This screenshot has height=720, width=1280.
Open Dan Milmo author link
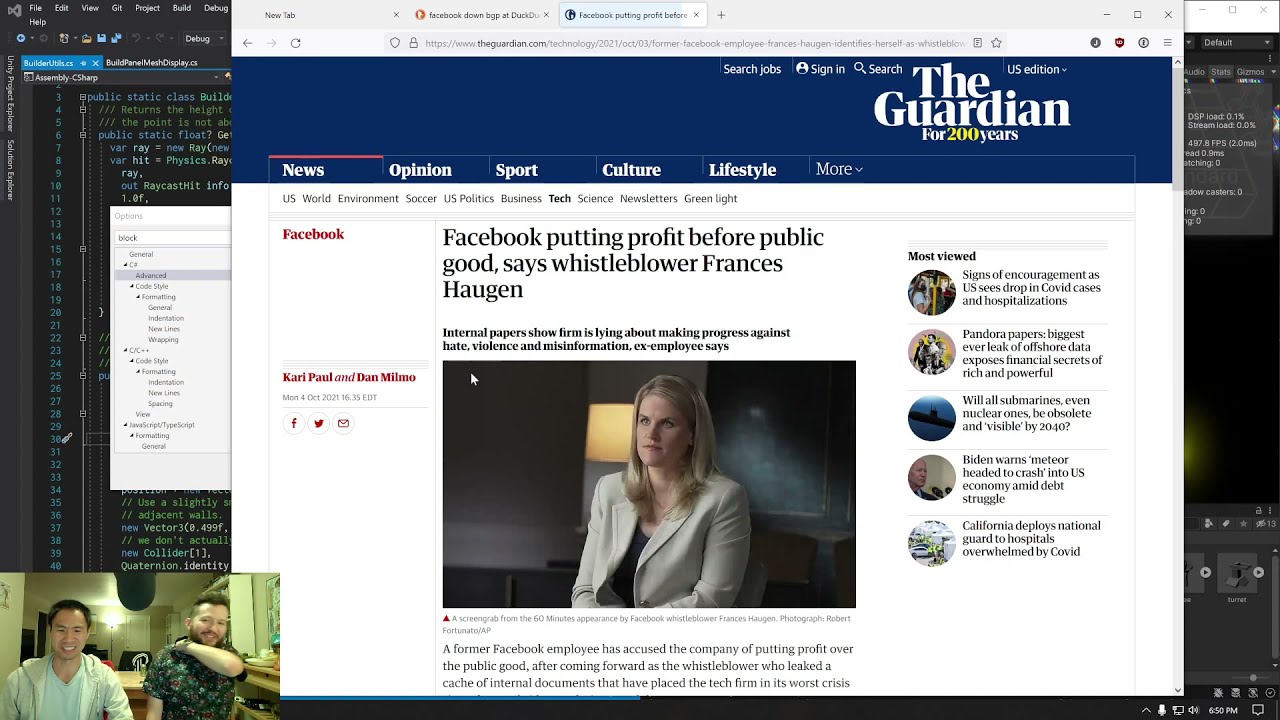[x=386, y=377]
